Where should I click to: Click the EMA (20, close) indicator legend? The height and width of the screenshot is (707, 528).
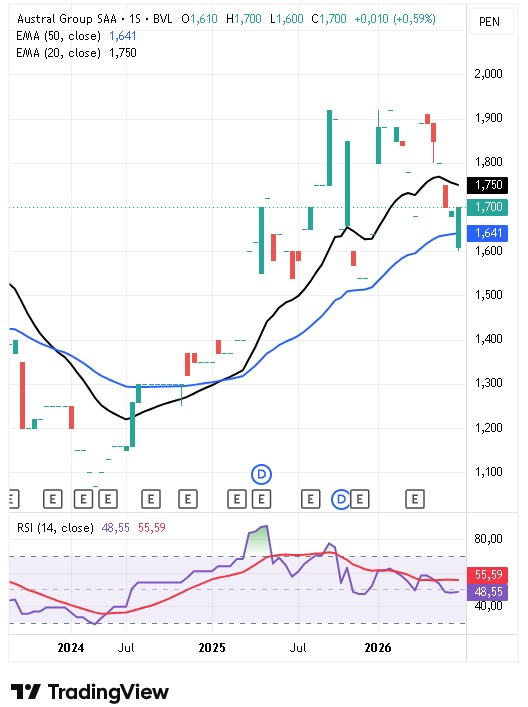click(76, 53)
